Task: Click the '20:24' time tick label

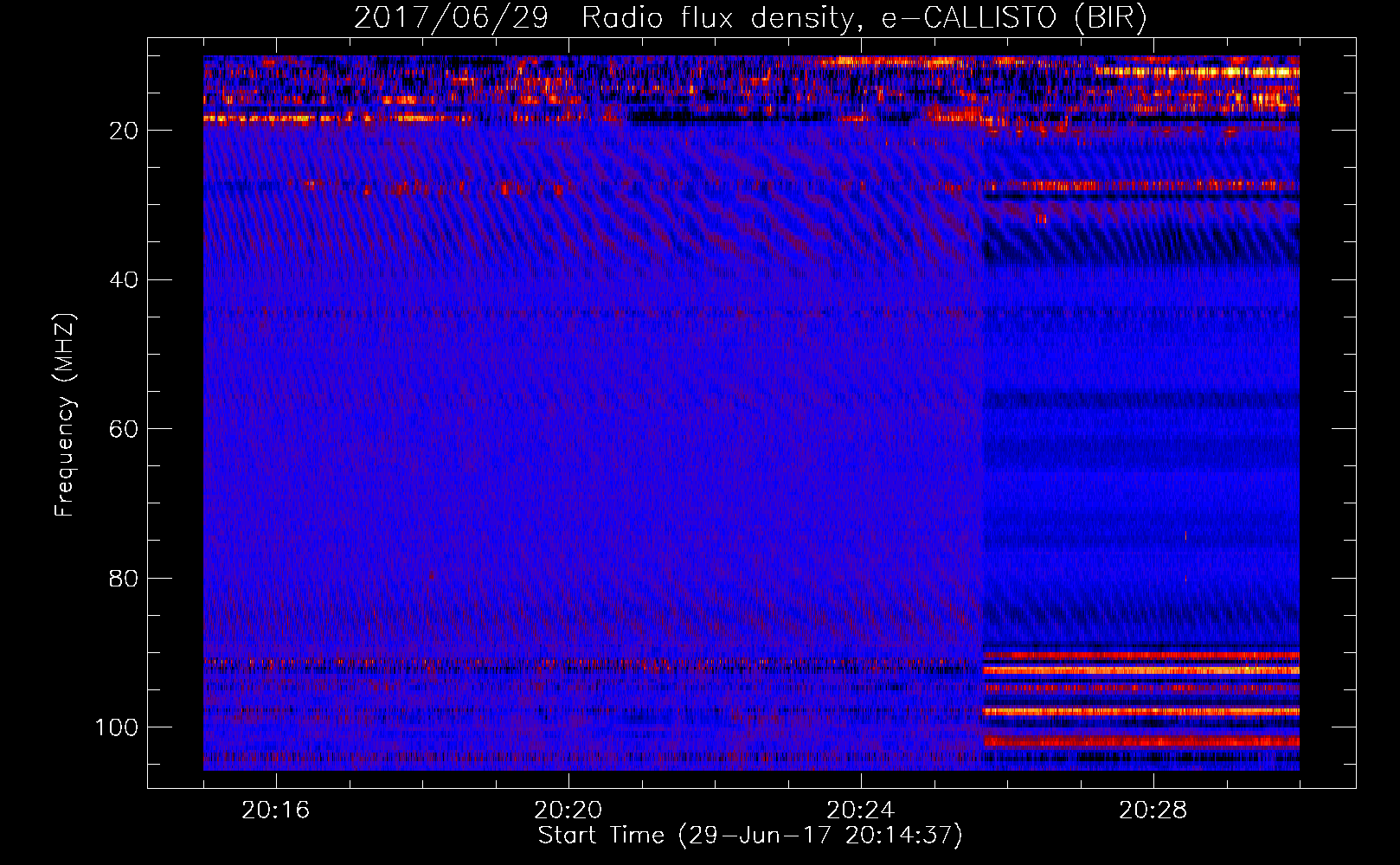Action: click(x=861, y=810)
